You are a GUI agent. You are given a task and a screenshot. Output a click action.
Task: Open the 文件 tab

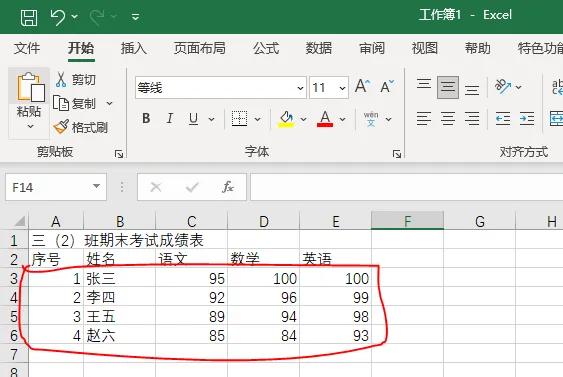pos(27,48)
